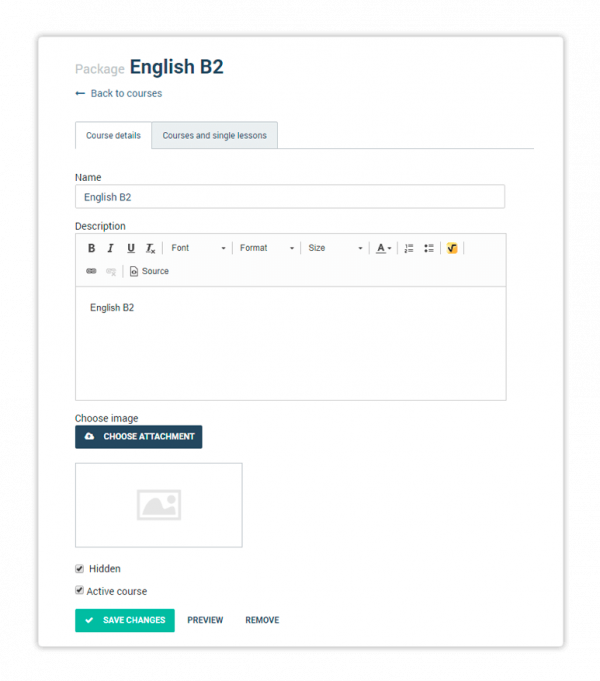Click the insert link icon

[91, 271]
